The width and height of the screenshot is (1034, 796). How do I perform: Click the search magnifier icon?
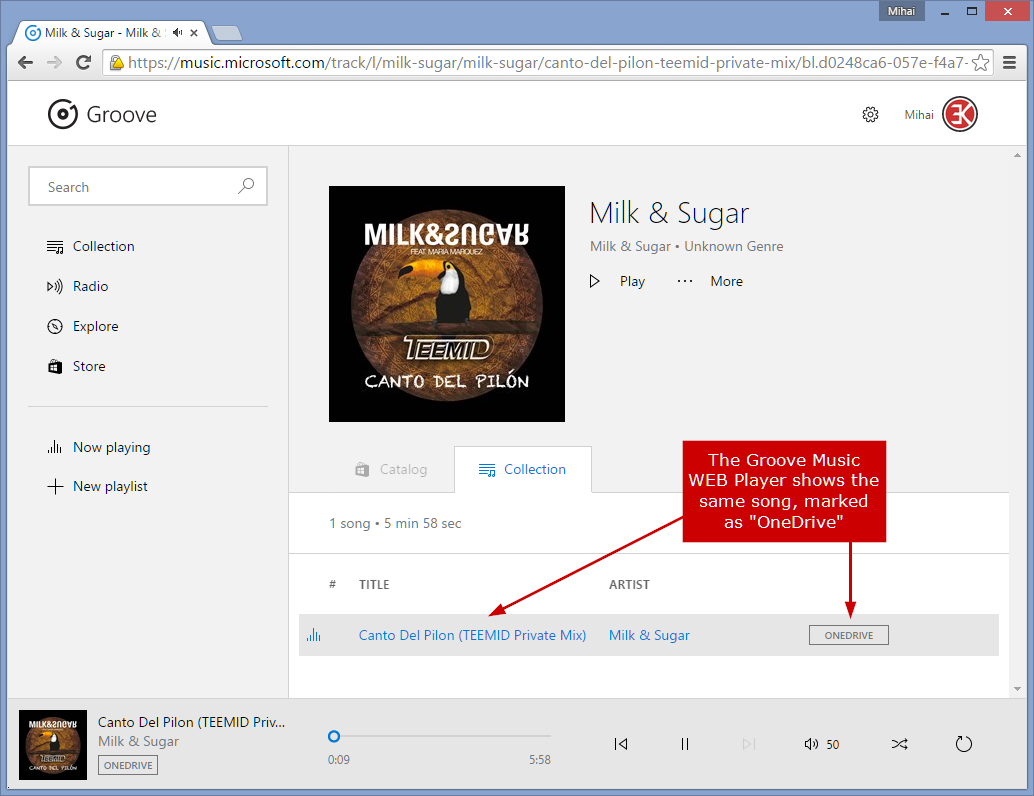[x=246, y=186]
